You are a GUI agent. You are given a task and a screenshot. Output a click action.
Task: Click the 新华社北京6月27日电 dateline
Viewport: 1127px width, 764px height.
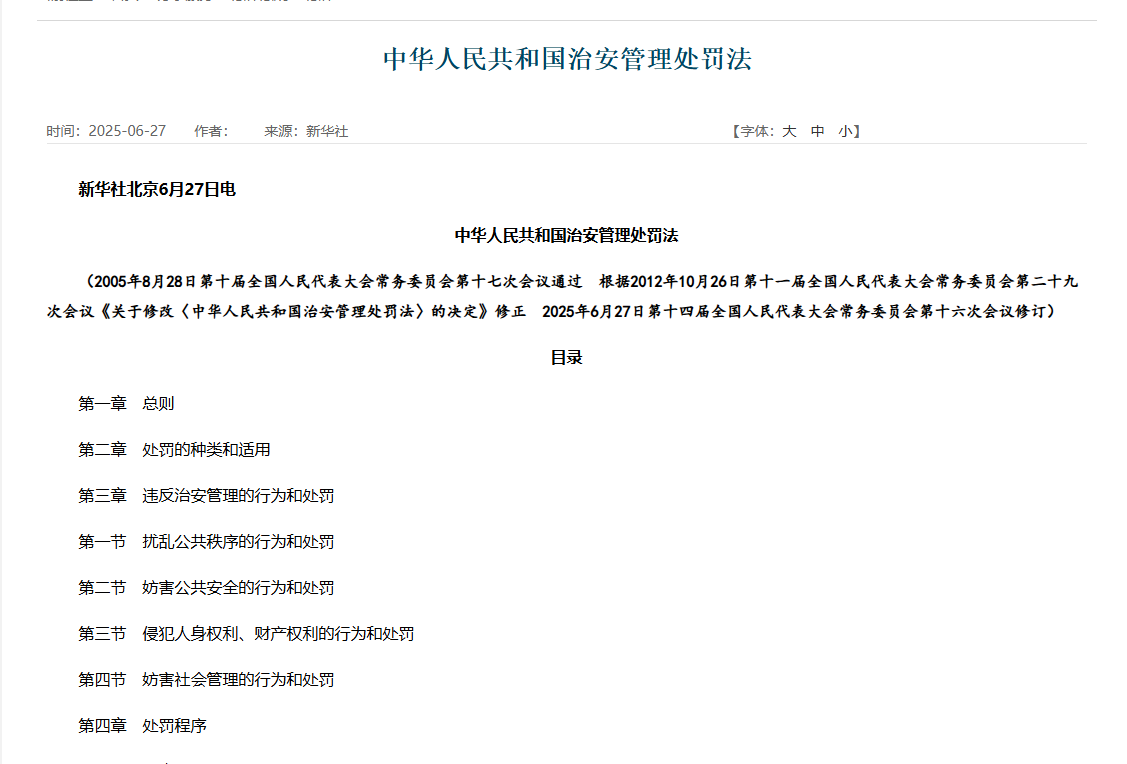[x=157, y=189]
